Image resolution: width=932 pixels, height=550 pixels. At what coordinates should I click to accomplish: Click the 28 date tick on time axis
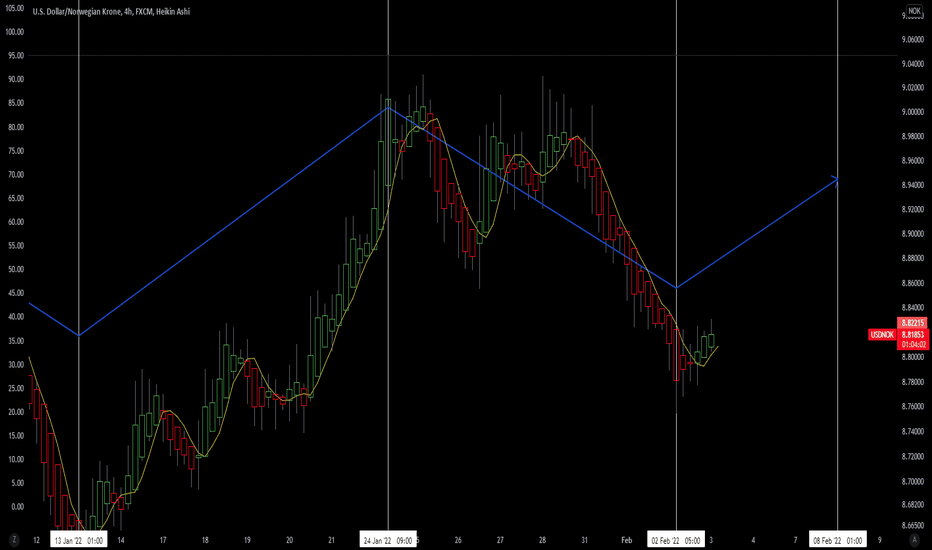coord(542,540)
